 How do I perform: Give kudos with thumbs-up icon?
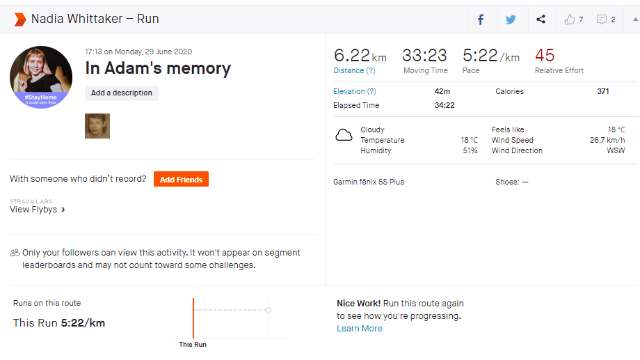click(x=569, y=19)
